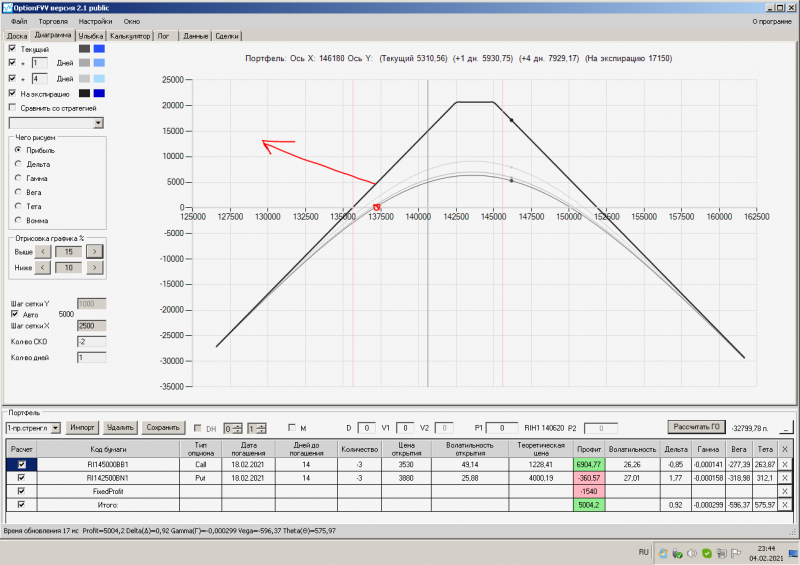Toggle the DH checkbox in portfolio toolbar
This screenshot has width=800, height=565.
197,428
